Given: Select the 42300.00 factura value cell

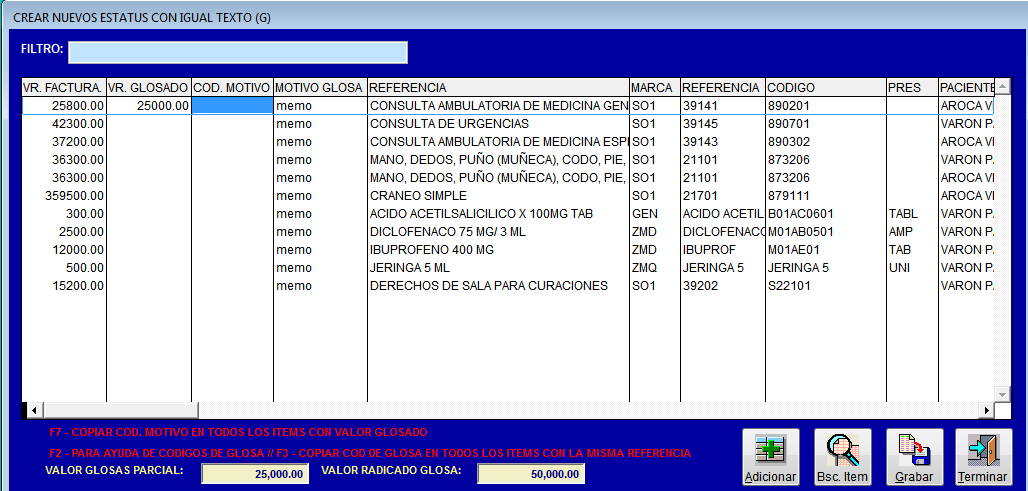Looking at the screenshot, I should pyautogui.click(x=64, y=124).
